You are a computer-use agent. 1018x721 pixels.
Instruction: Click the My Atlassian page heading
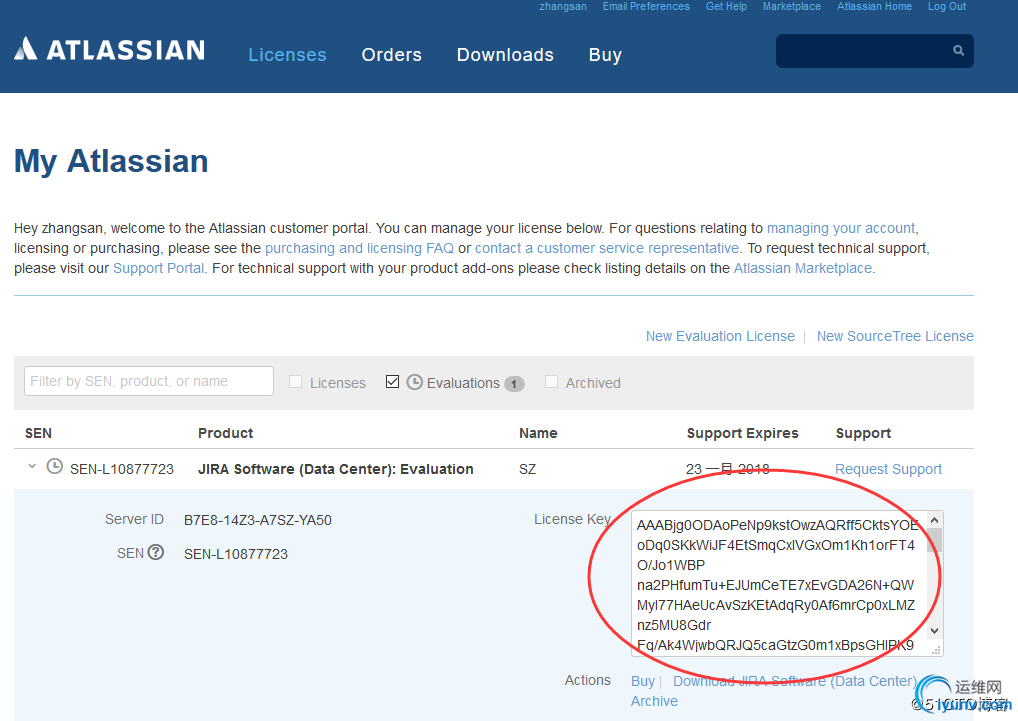coord(111,161)
